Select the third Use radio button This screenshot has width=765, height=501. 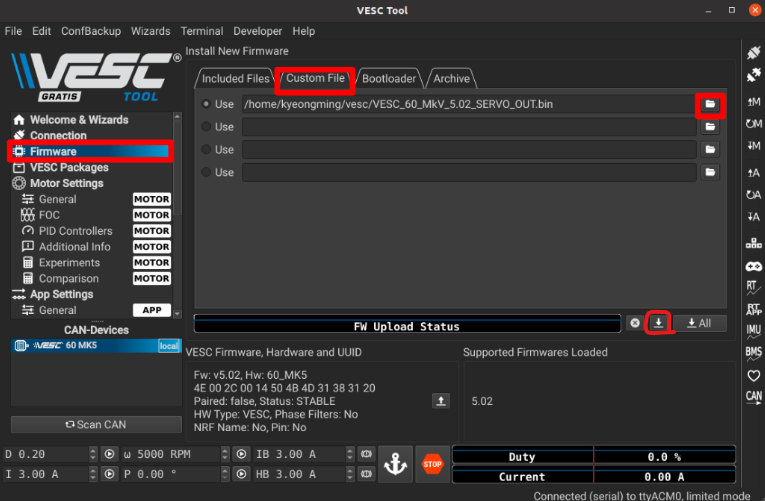pos(206,149)
